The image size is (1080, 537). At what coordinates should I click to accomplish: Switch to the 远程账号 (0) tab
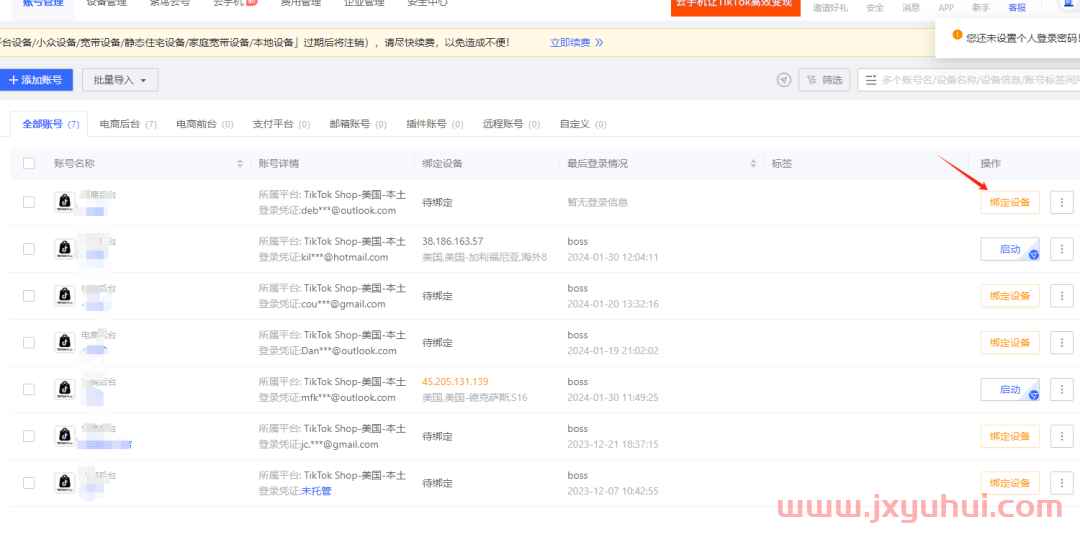click(511, 125)
